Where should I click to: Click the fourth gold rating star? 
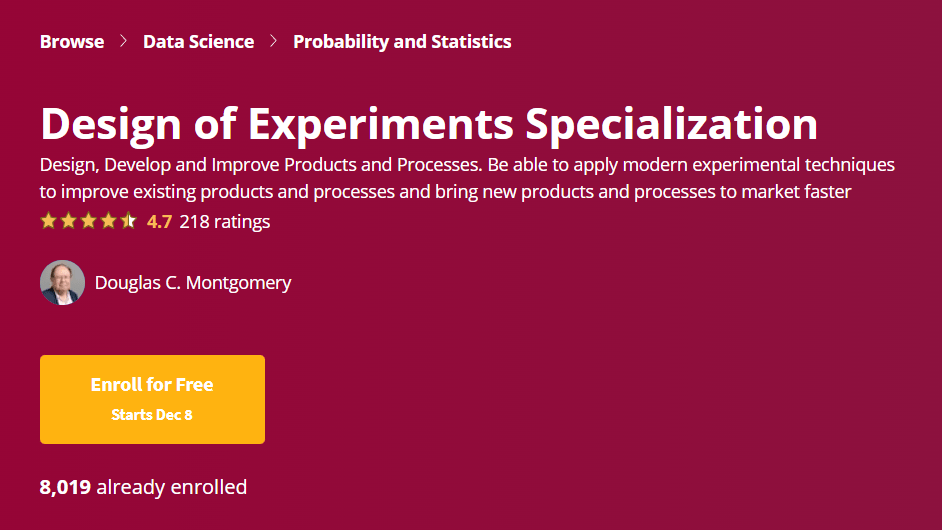pyautogui.click(x=108, y=221)
